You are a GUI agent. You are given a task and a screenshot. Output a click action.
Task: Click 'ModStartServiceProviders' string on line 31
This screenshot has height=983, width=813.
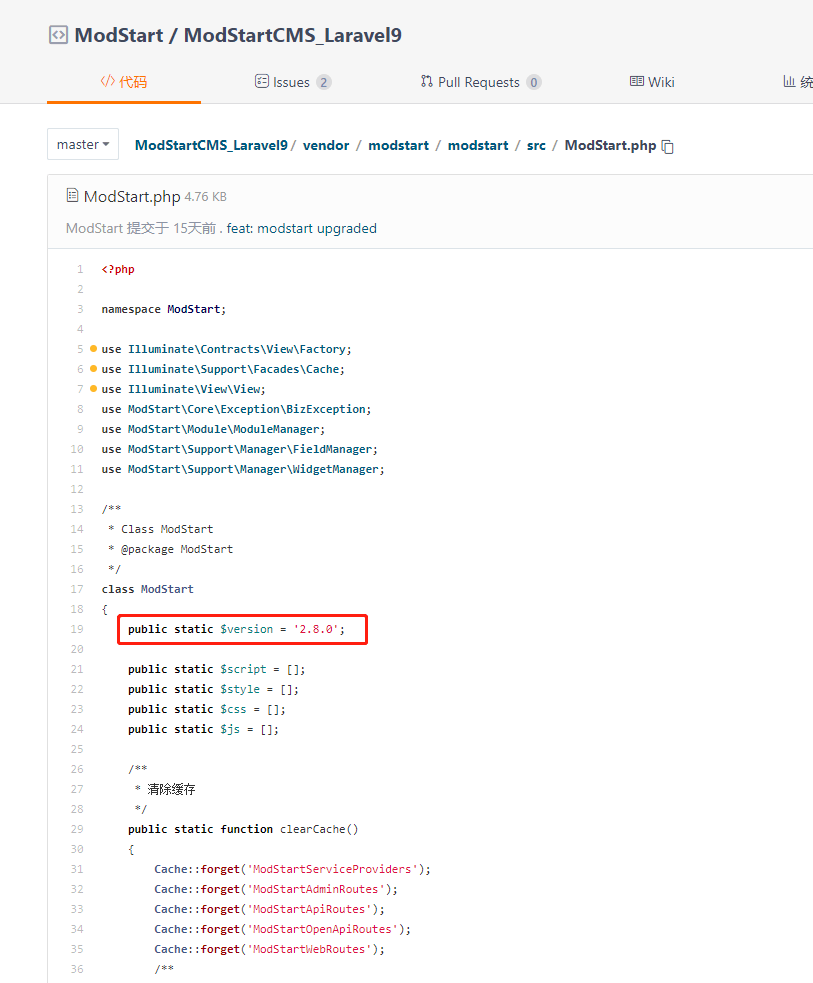(x=332, y=869)
